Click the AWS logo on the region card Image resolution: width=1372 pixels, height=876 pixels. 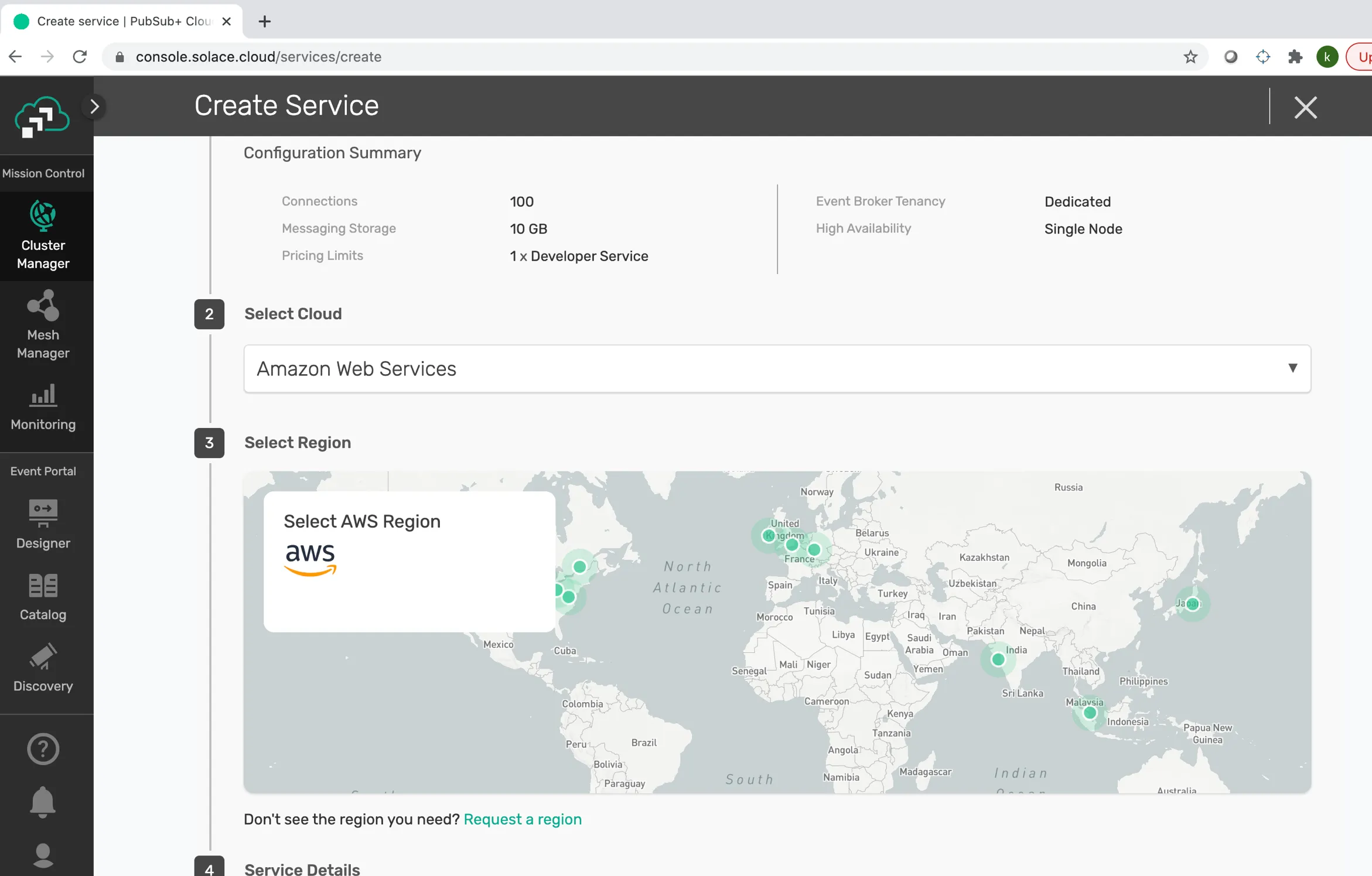310,560
